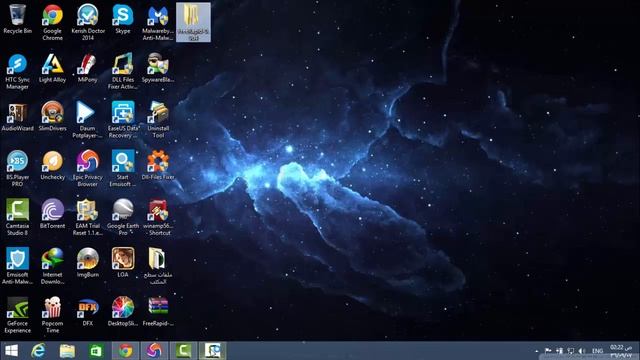Open the Windows Store taskbar icon
Screen dimensions: 640x360
(x=96, y=351)
